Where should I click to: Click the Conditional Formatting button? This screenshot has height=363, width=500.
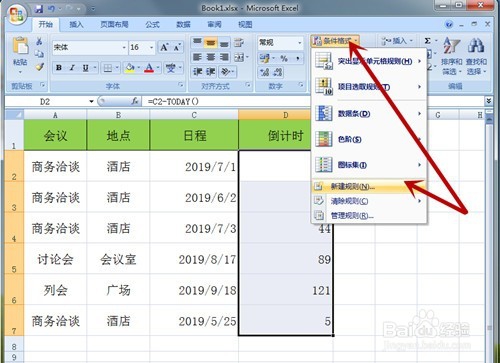pyautogui.click(x=335, y=41)
